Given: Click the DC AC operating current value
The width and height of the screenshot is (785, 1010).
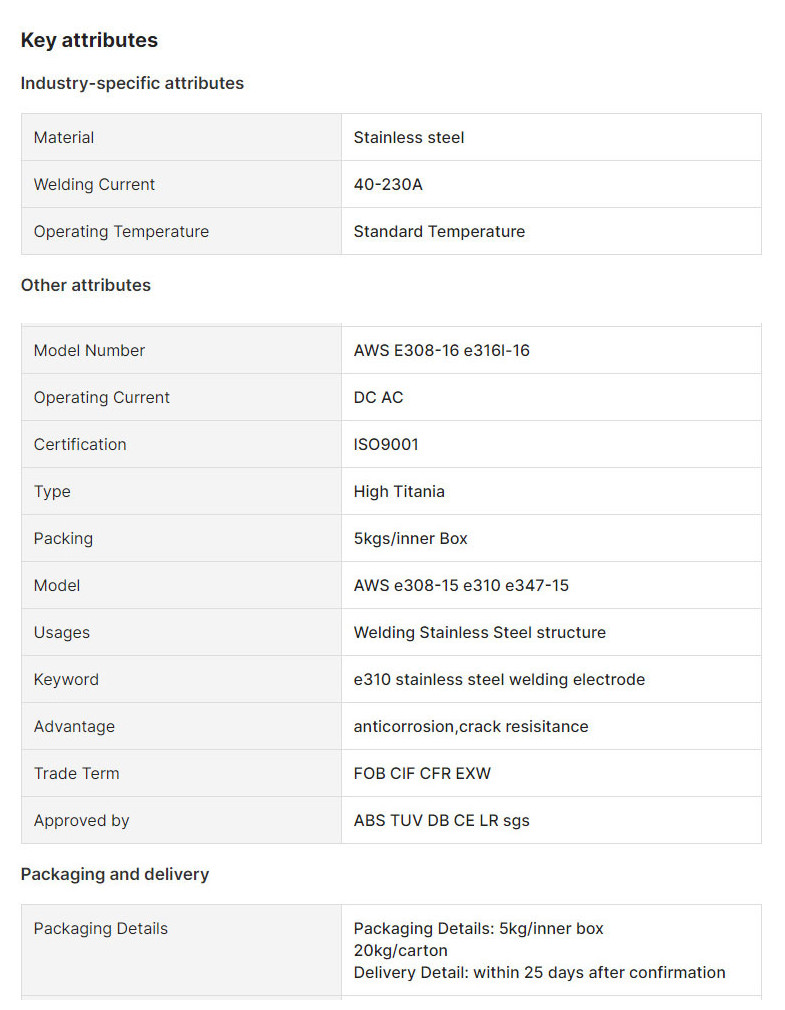Looking at the screenshot, I should (379, 397).
